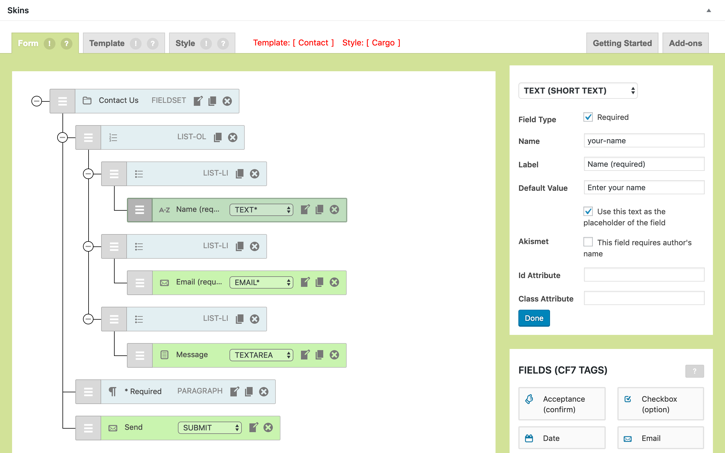Click the Id Attribute input field
This screenshot has width=725, height=453.
tap(644, 275)
